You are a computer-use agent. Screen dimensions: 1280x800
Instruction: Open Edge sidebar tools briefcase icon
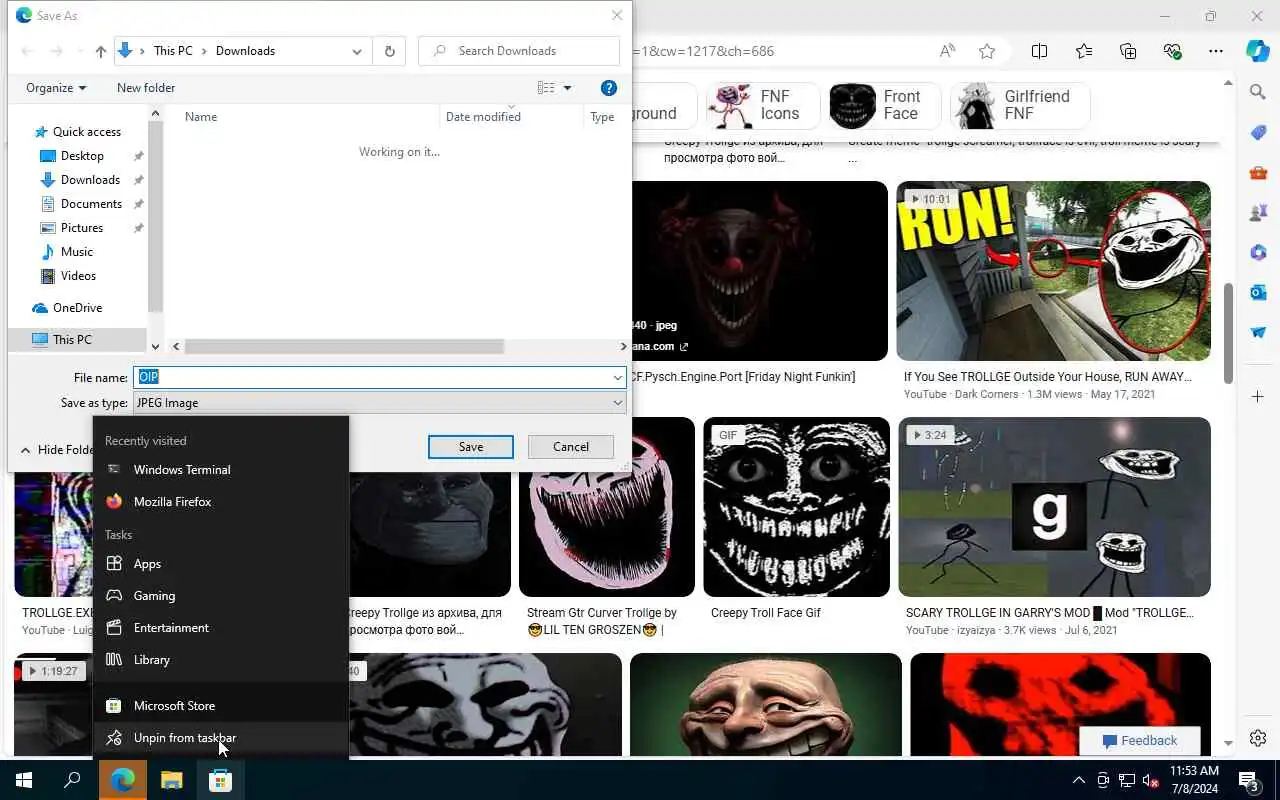coord(1258,173)
